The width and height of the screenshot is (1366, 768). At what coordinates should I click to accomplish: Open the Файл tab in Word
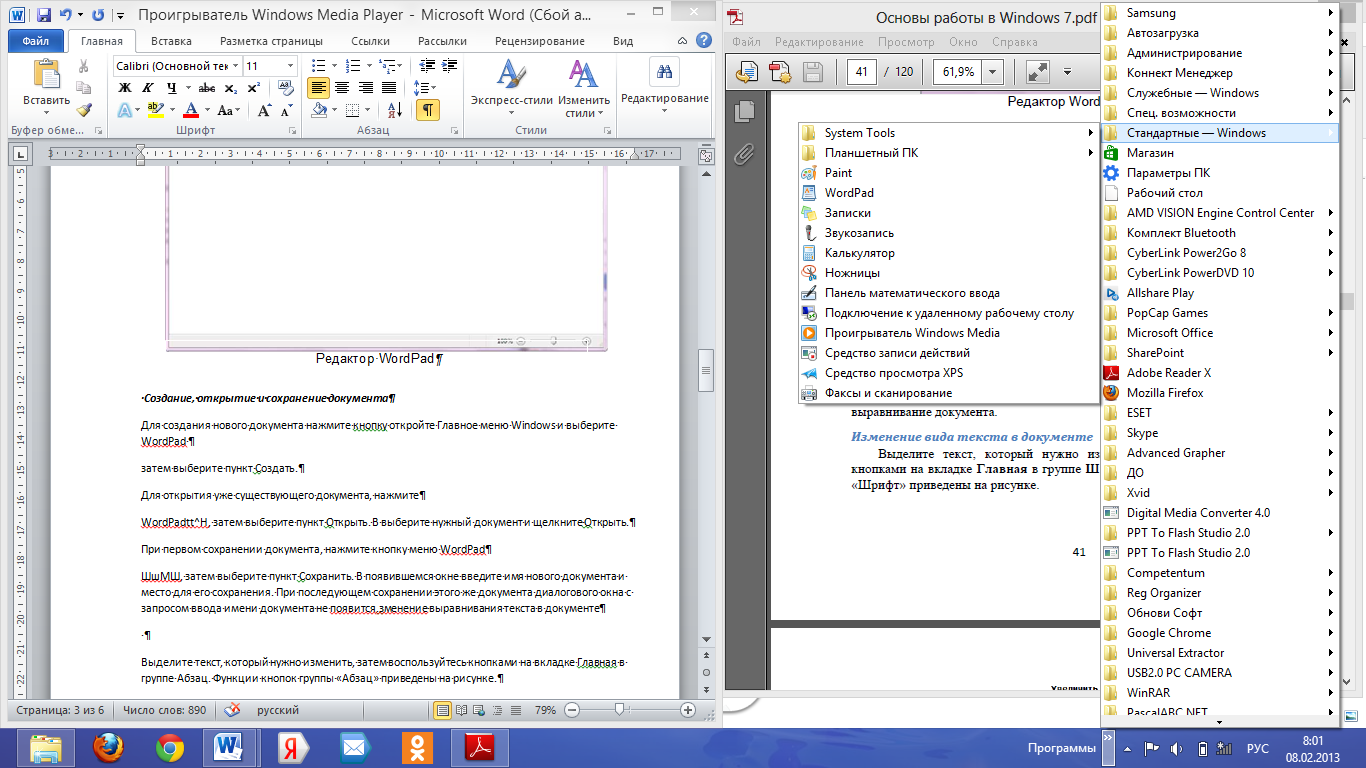click(35, 41)
